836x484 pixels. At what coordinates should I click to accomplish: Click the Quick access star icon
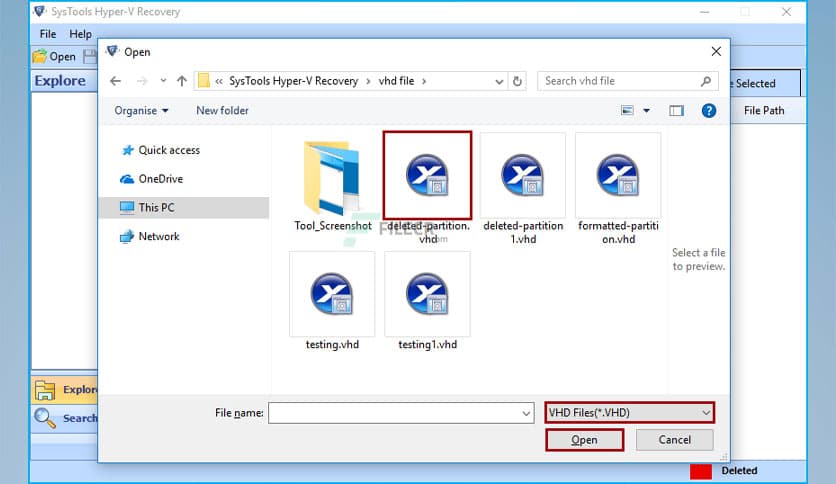pos(127,150)
